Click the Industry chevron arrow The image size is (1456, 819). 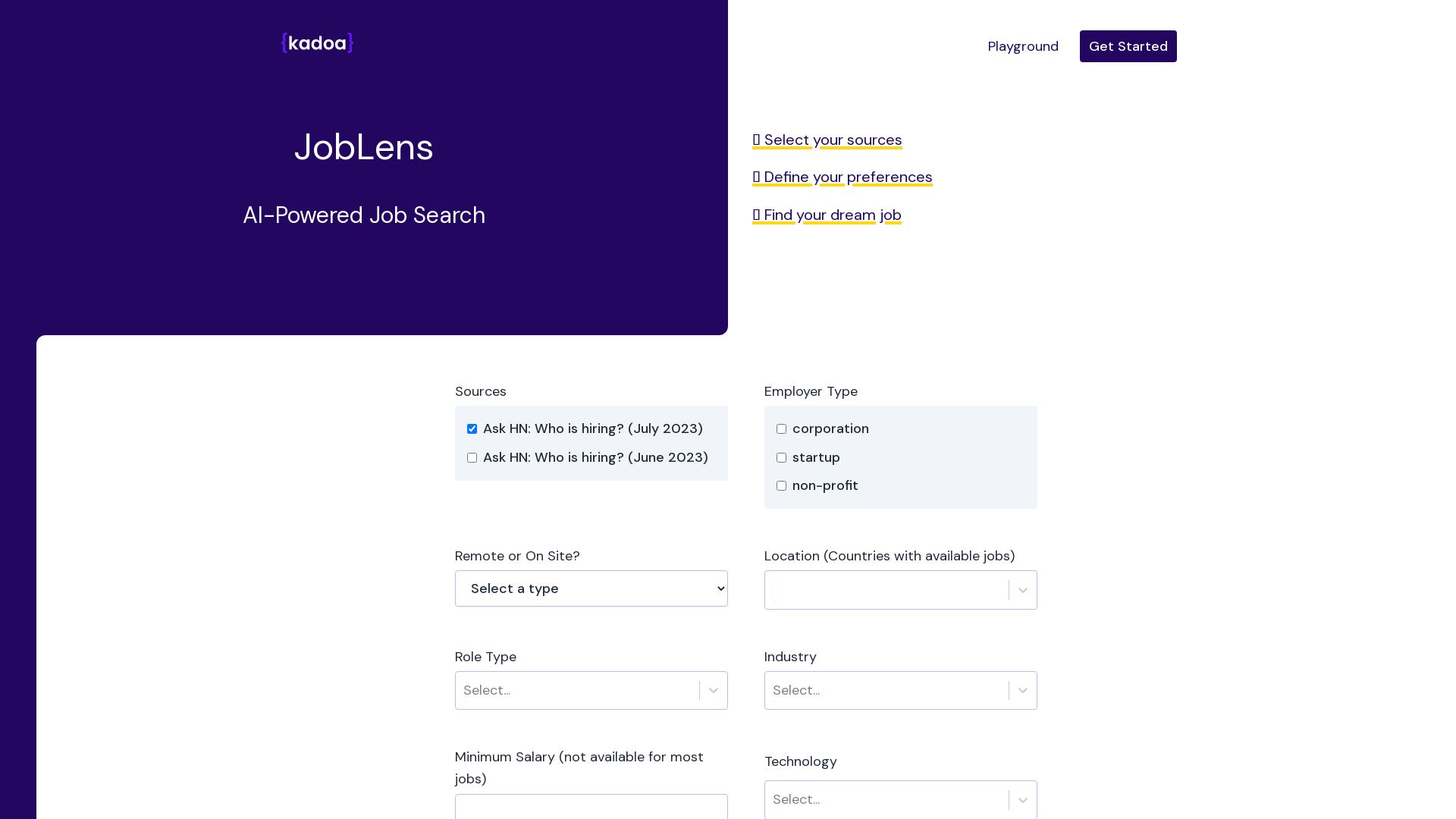click(1022, 690)
